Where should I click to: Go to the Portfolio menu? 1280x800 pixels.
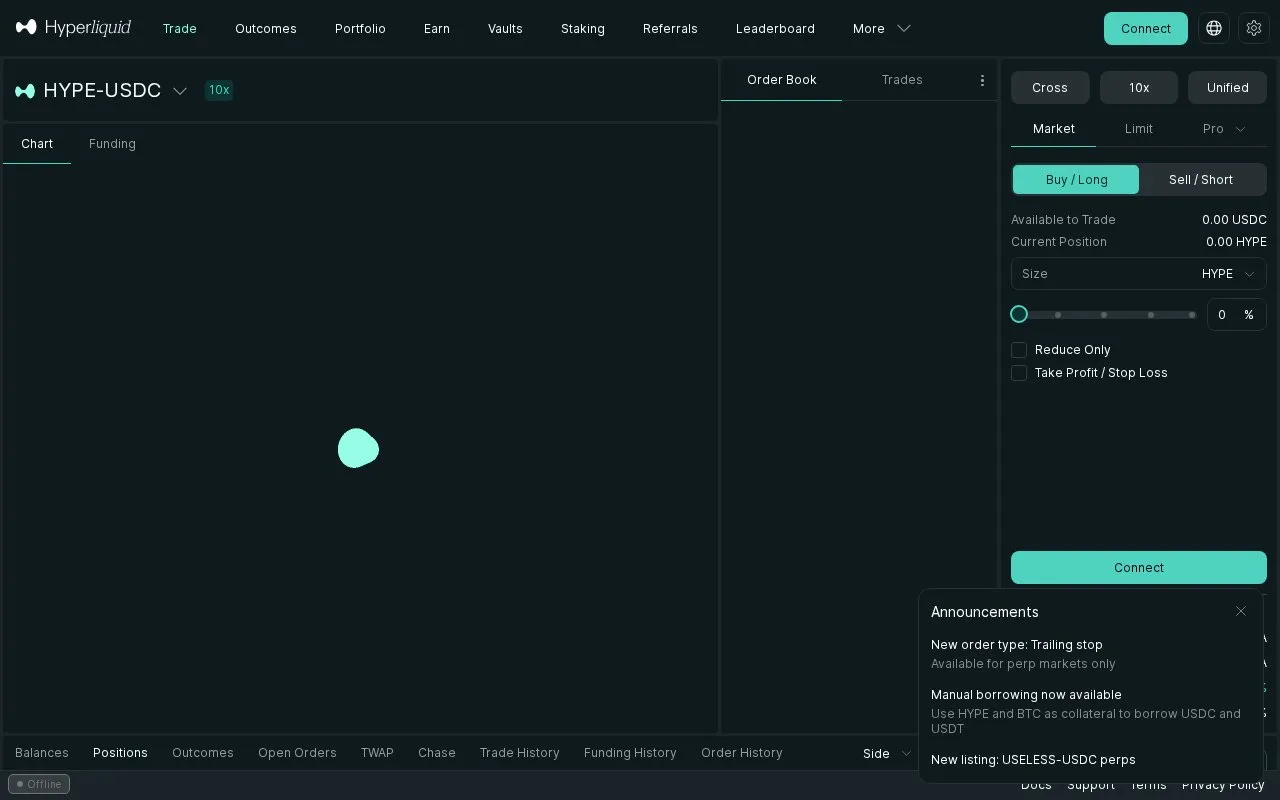click(360, 29)
